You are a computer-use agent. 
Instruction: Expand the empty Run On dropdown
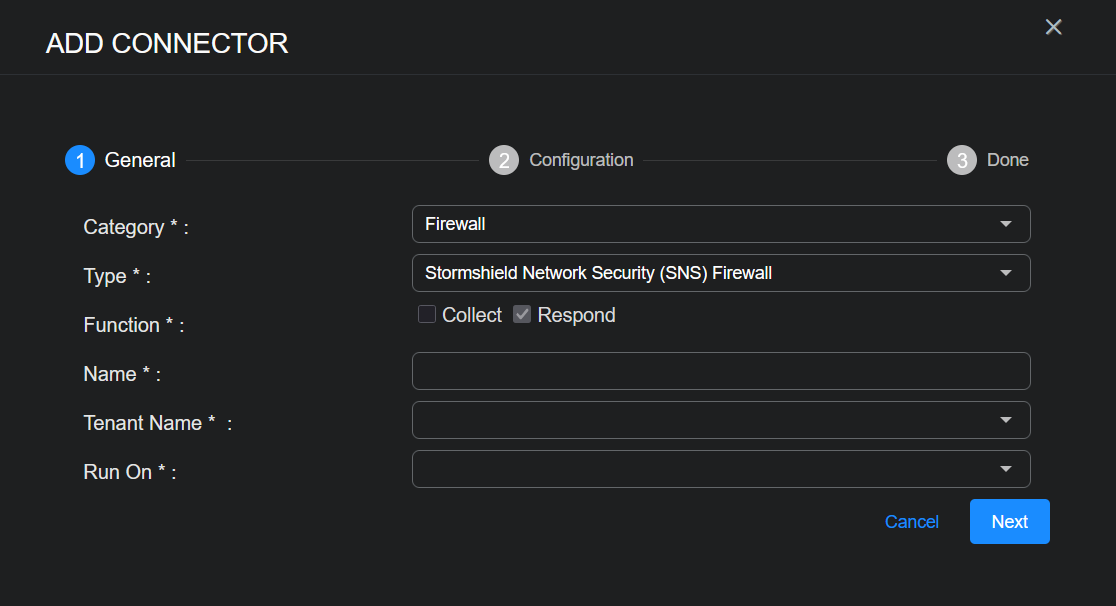700,469
